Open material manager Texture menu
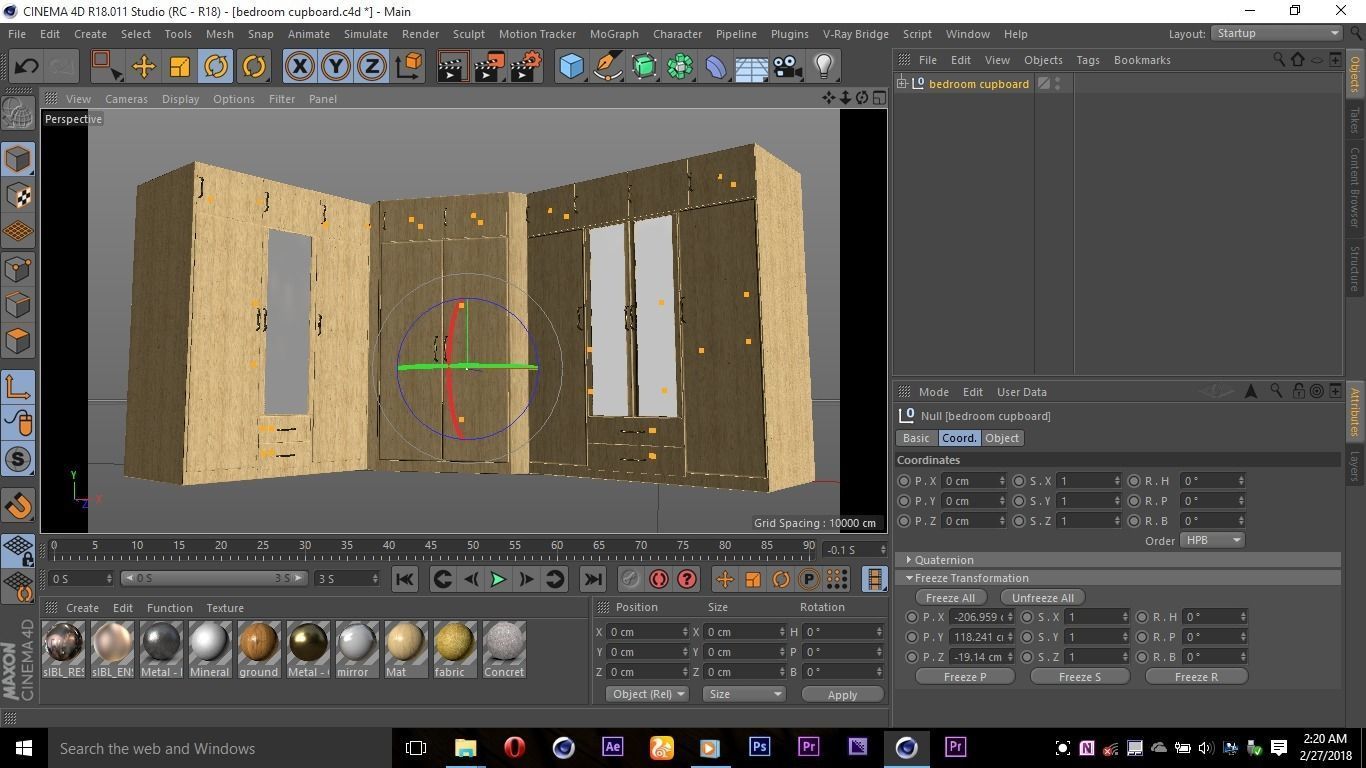The width and height of the screenshot is (1366, 768). tap(225, 608)
